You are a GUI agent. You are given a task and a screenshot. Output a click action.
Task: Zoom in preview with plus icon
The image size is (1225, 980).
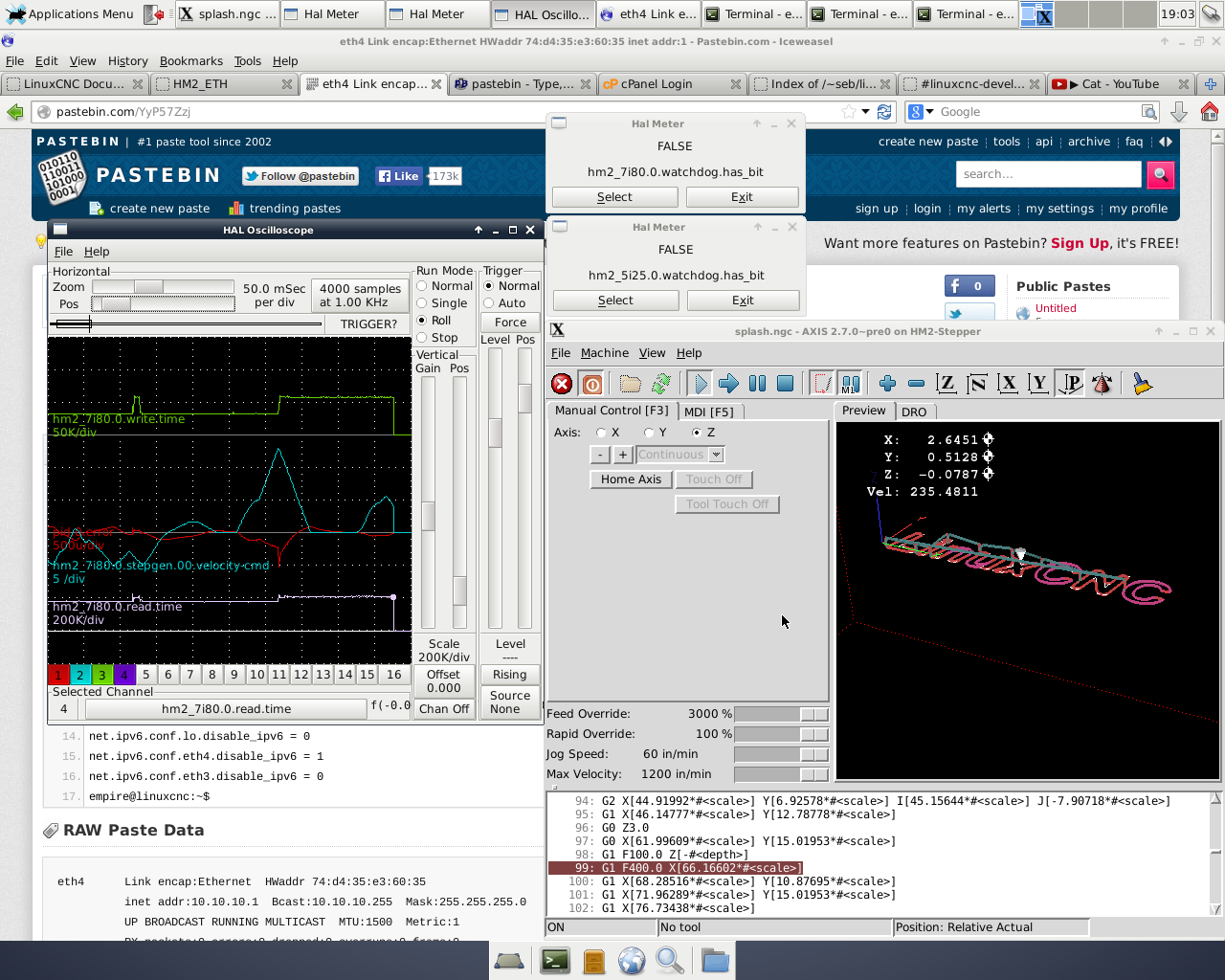click(887, 384)
